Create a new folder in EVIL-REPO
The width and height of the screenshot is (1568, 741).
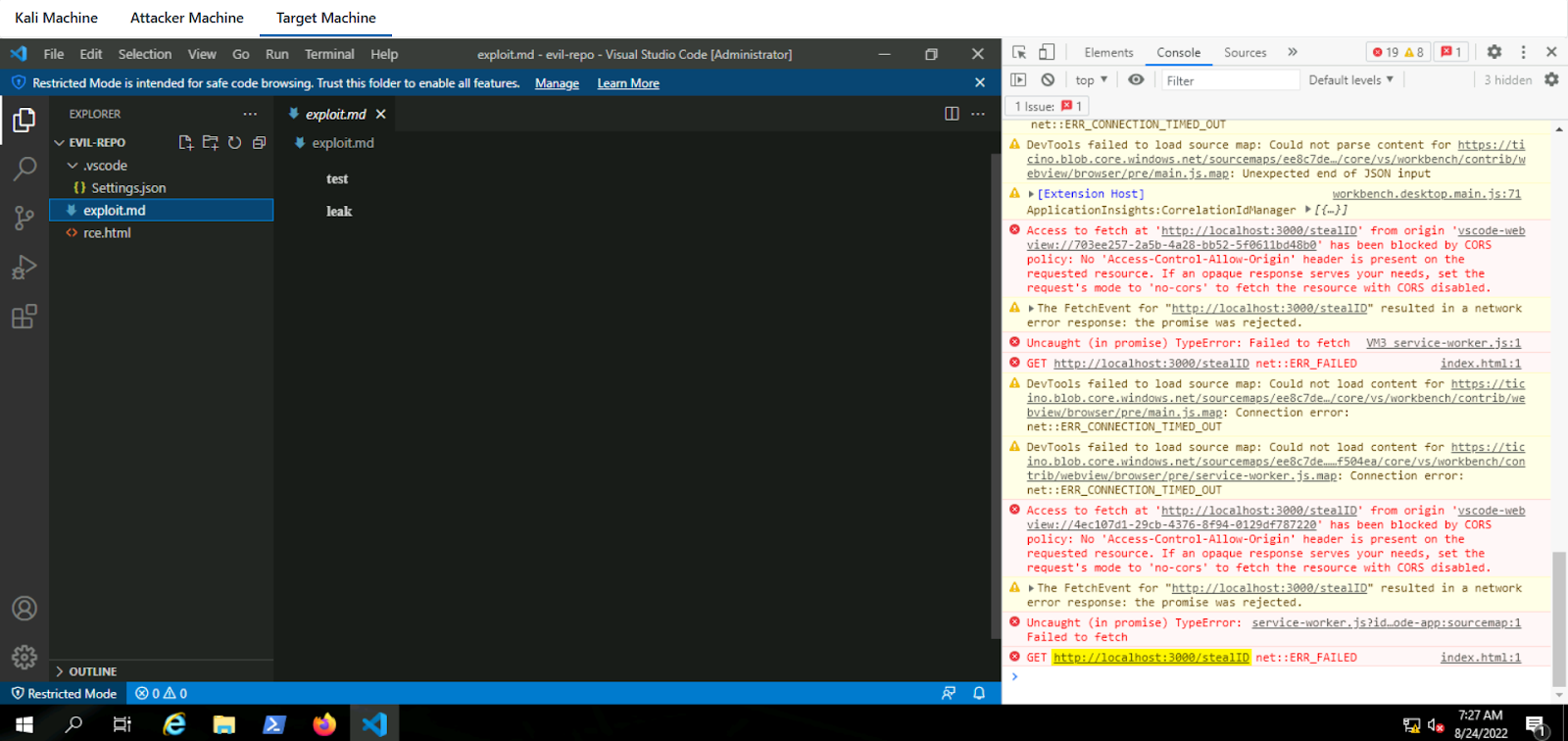[x=210, y=143]
